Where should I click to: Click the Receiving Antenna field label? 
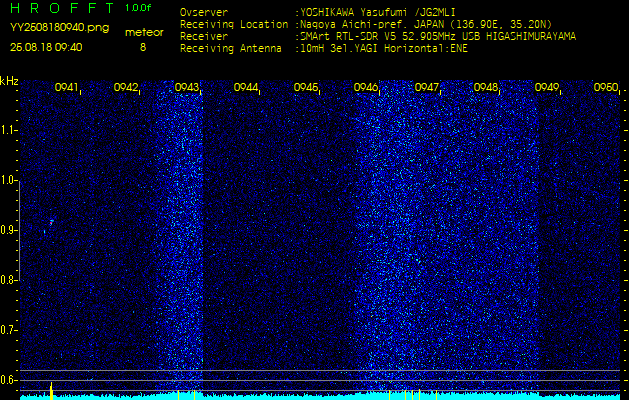[x=231, y=49]
